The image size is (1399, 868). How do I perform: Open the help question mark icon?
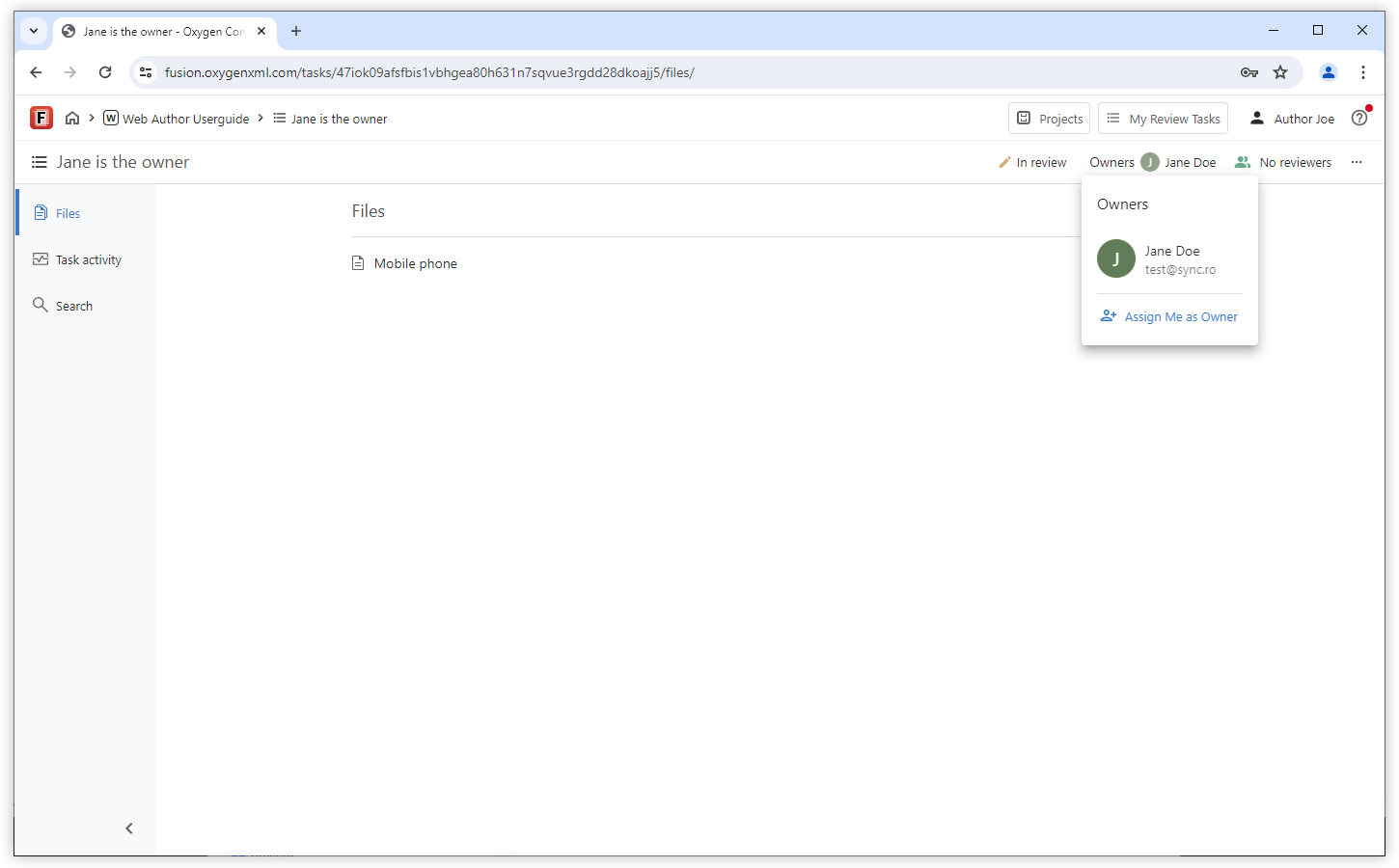(x=1359, y=118)
